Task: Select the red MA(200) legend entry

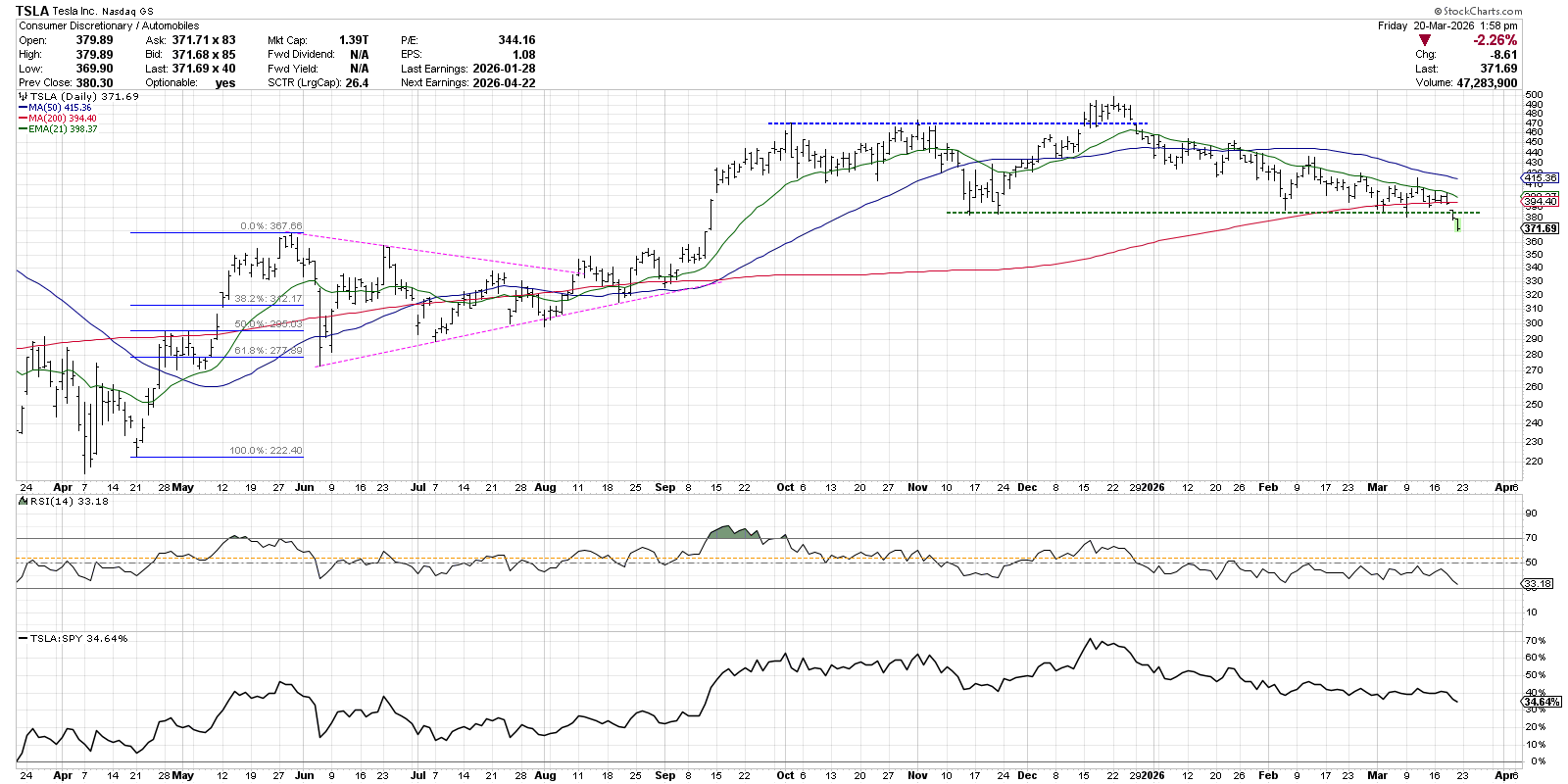Action: [x=62, y=119]
